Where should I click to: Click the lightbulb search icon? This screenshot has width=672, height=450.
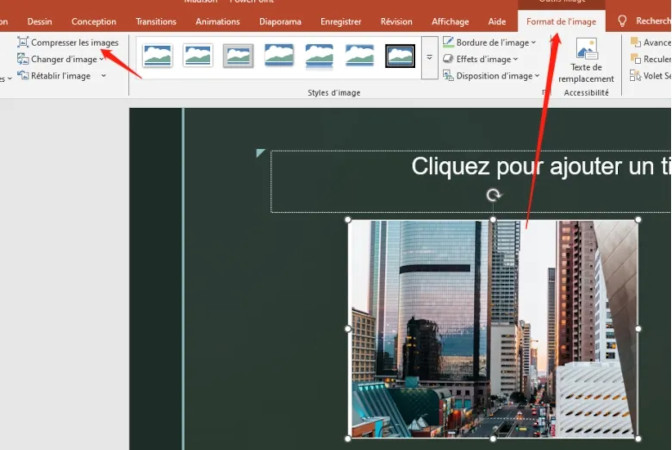click(x=622, y=21)
